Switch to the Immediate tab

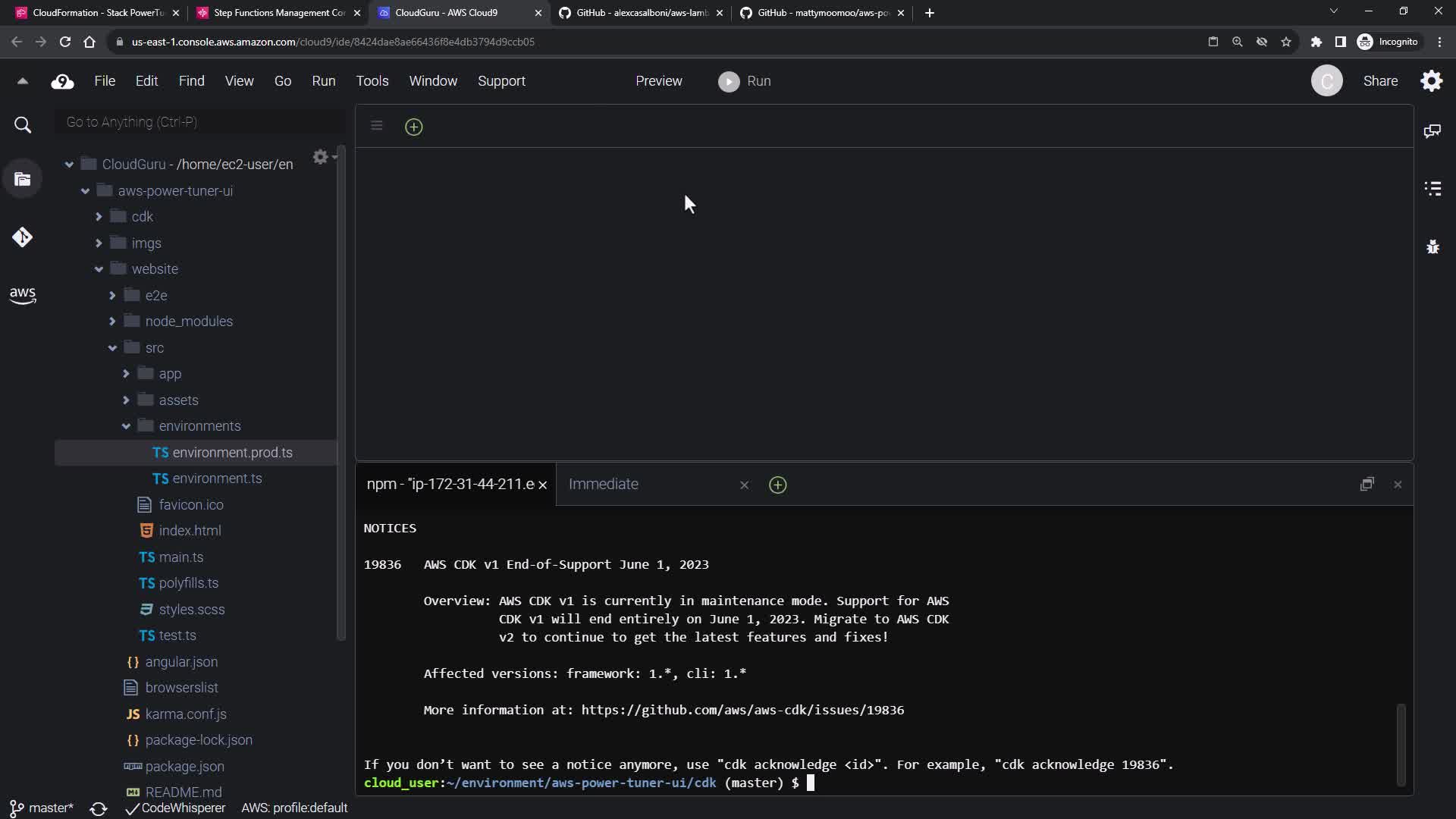pyautogui.click(x=604, y=484)
